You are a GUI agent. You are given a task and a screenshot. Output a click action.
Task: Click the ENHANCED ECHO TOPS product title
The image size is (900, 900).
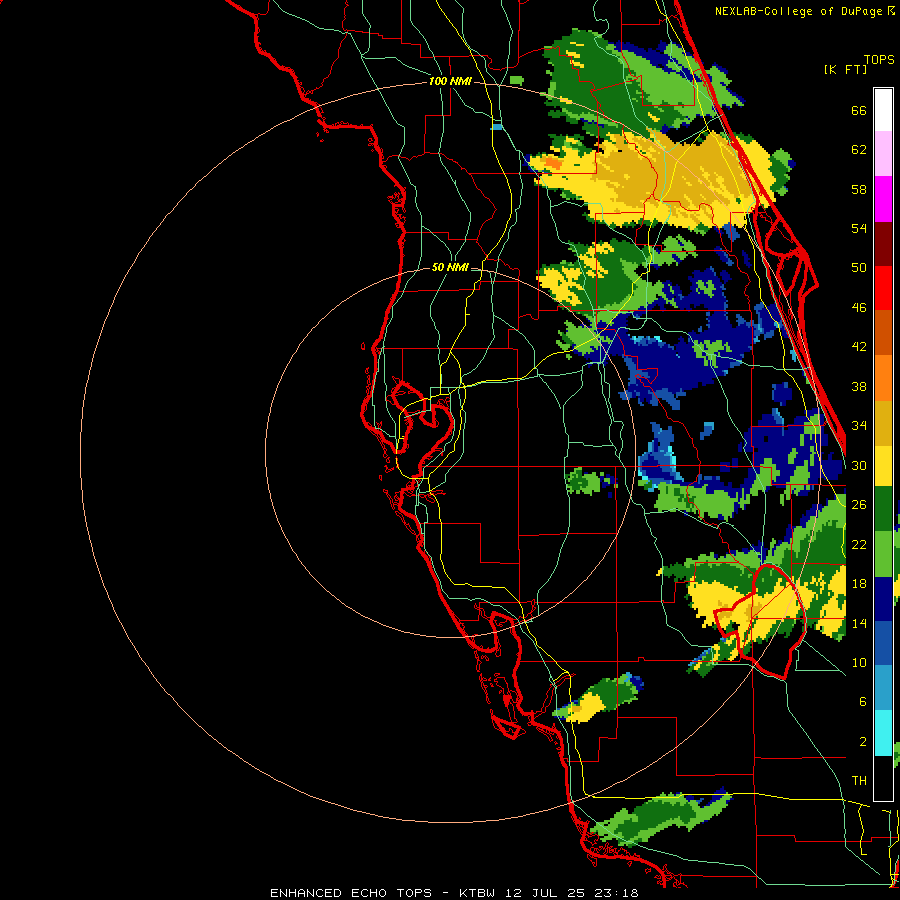[351, 893]
